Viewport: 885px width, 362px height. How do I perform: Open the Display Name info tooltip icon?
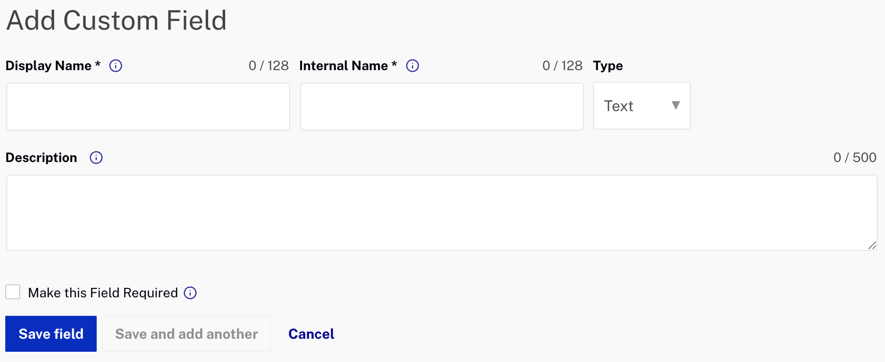point(116,66)
